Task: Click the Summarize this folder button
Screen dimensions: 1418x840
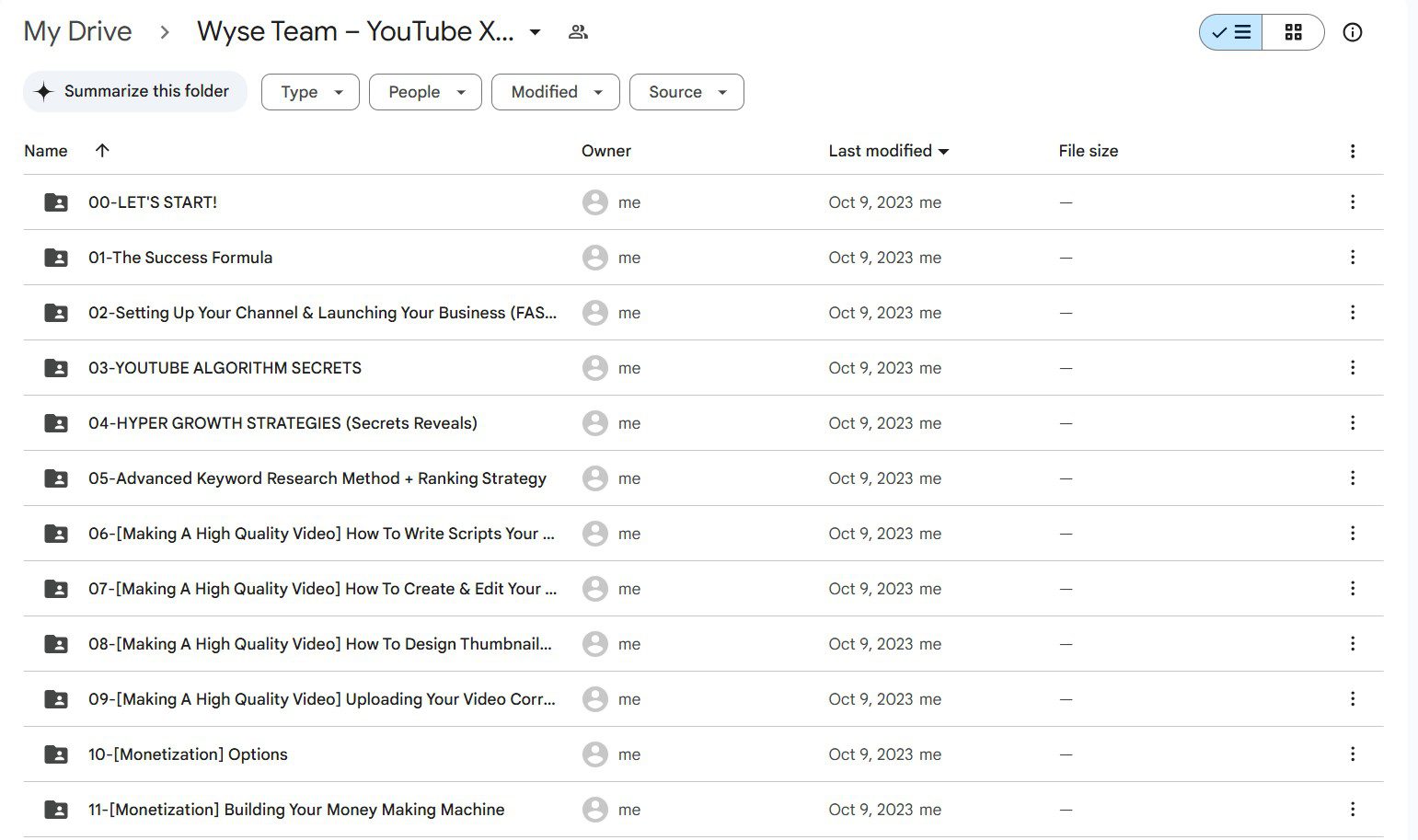Action: point(135,91)
